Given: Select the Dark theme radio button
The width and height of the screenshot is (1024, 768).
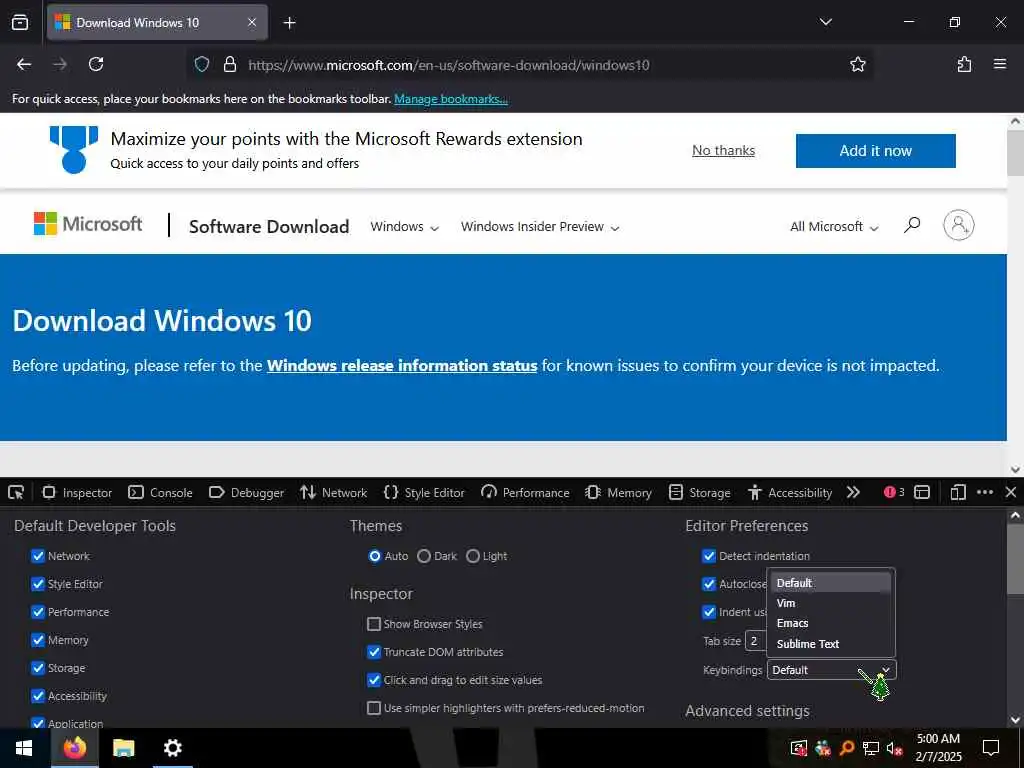Looking at the screenshot, I should tap(424, 556).
